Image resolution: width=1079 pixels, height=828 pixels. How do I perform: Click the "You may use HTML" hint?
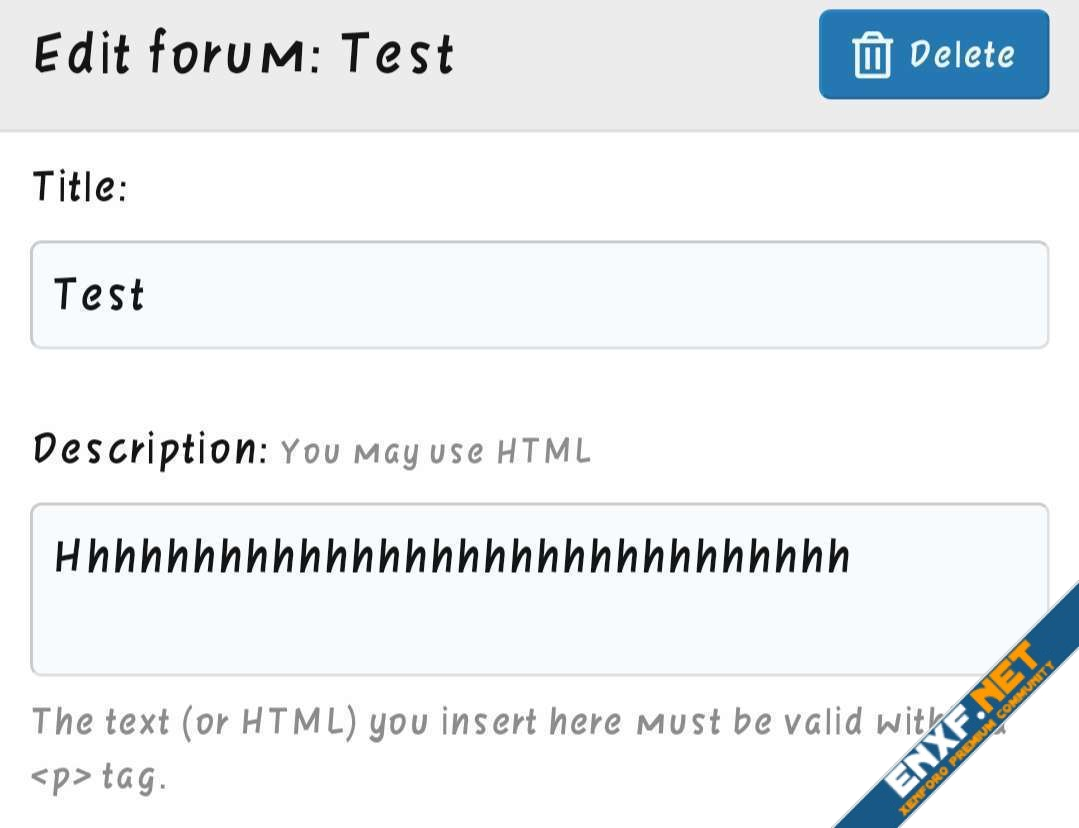coord(436,452)
